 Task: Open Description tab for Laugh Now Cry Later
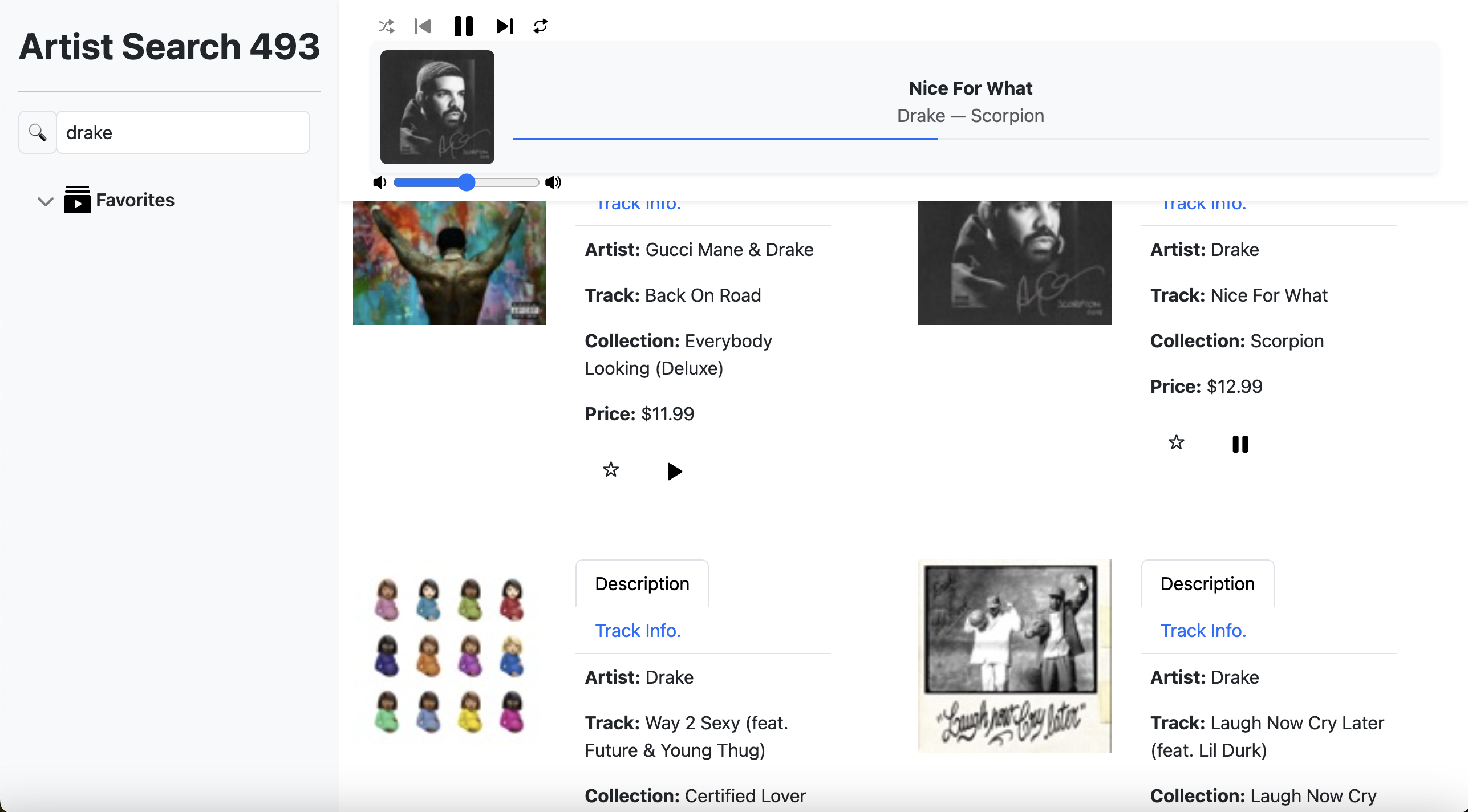[x=1207, y=583]
